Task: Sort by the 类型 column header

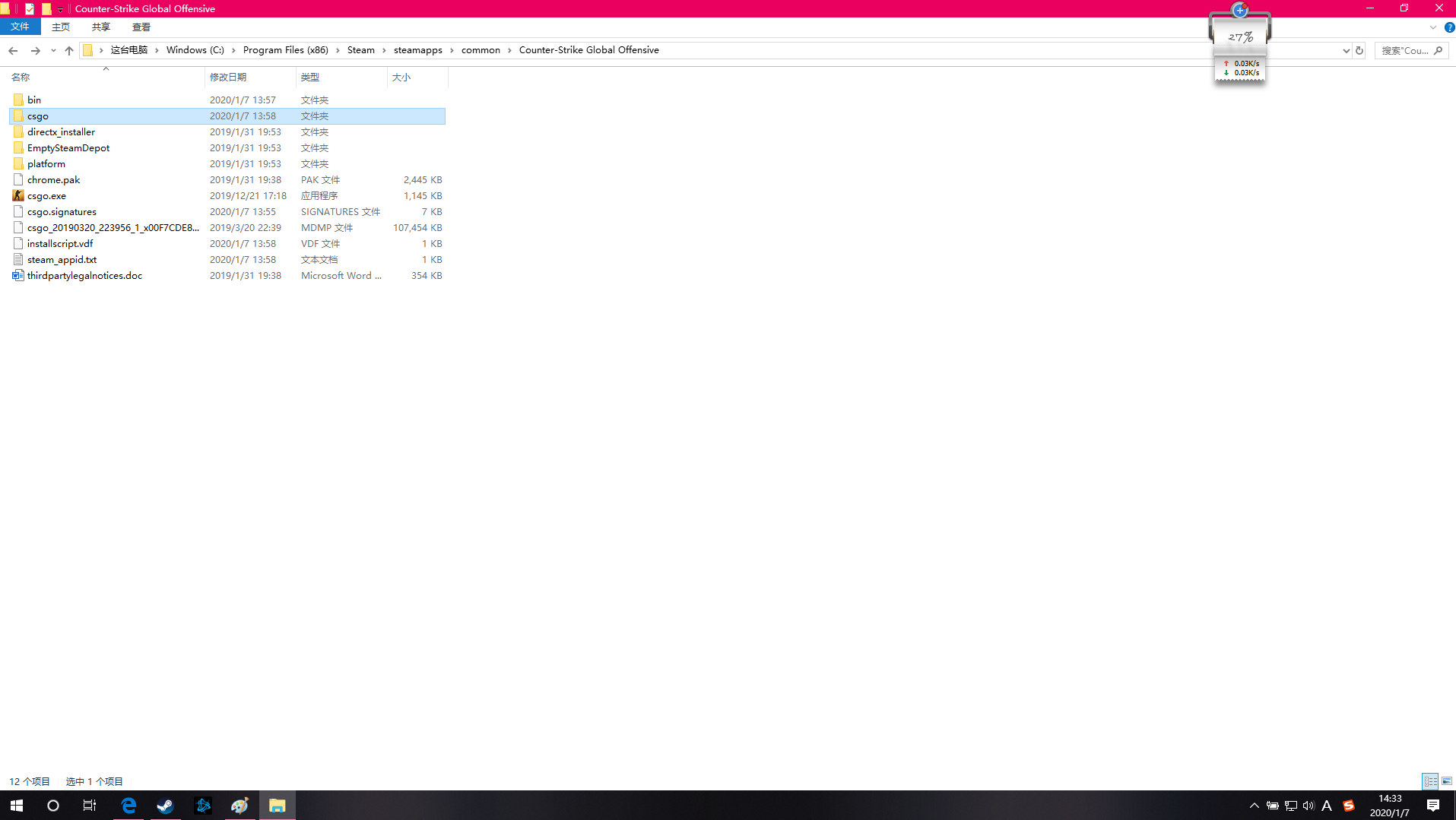Action: pos(341,77)
